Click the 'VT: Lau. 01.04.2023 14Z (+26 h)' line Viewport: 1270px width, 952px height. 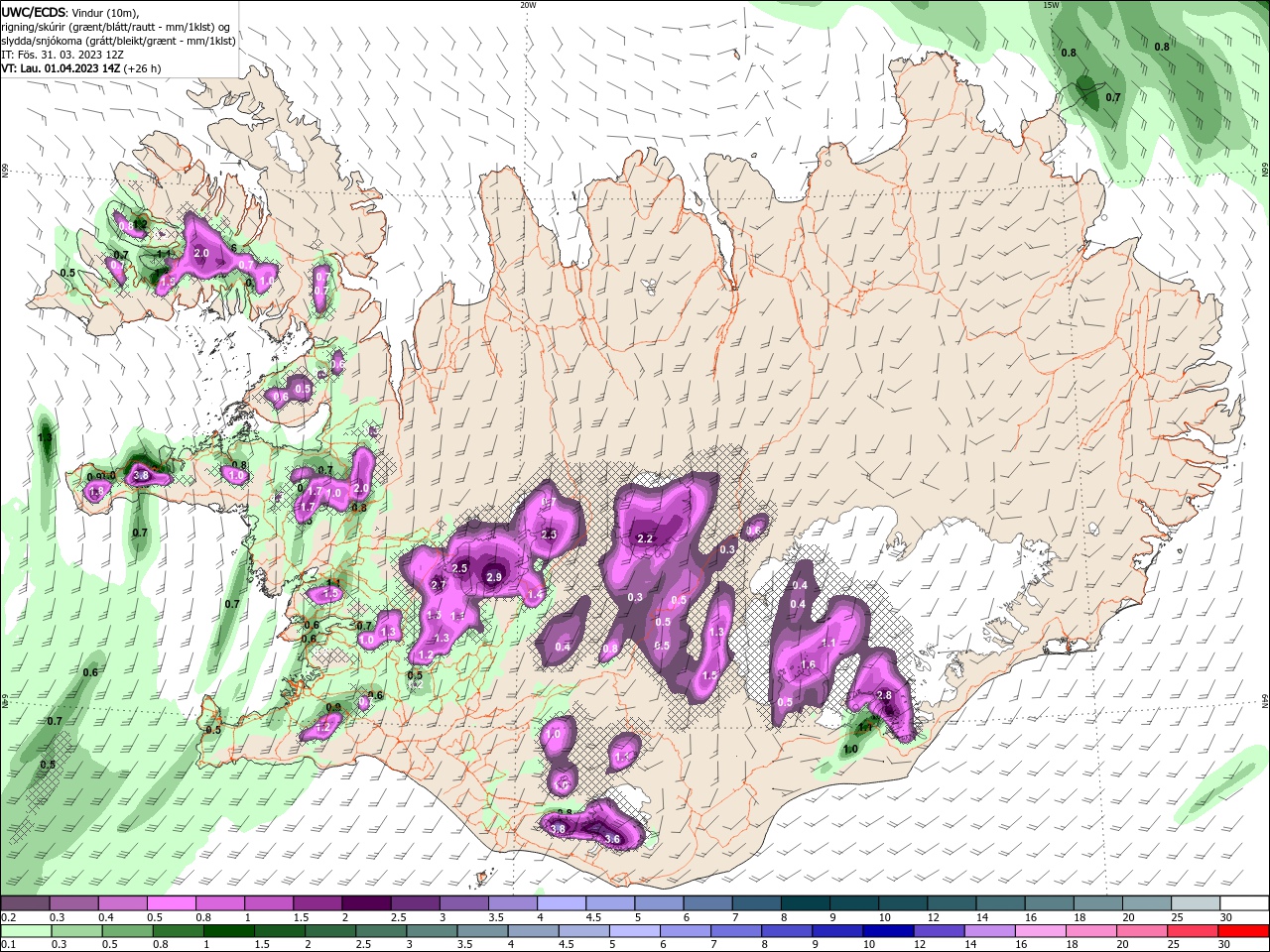(x=81, y=68)
